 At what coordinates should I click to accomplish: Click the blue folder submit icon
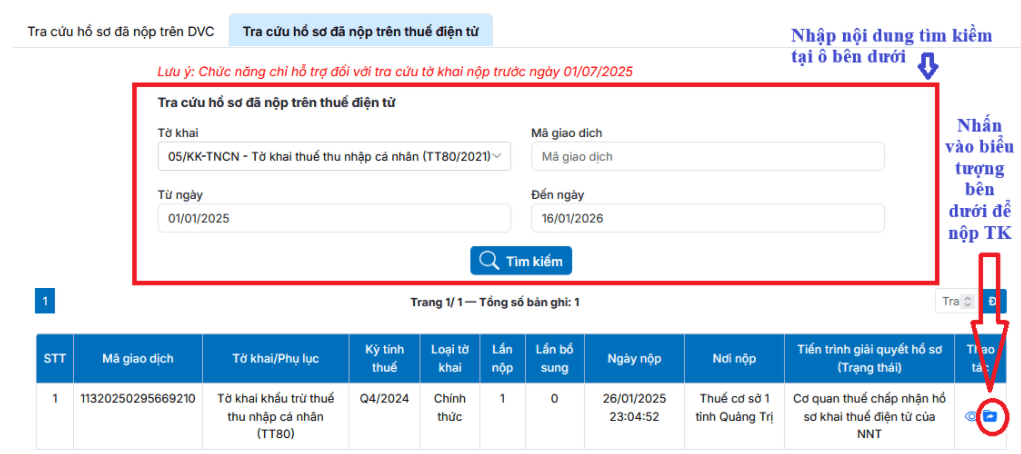[990, 416]
